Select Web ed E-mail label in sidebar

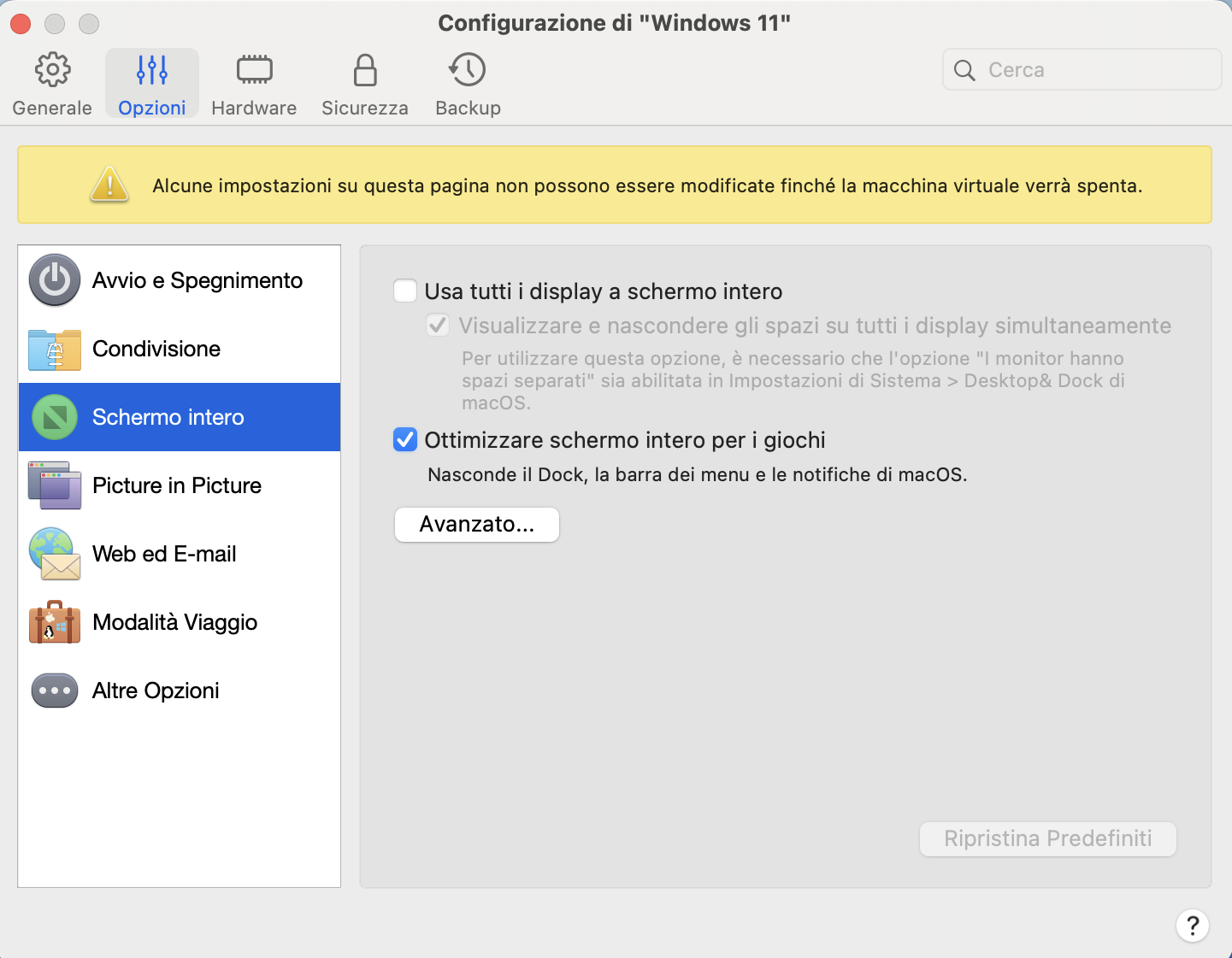pos(164,554)
